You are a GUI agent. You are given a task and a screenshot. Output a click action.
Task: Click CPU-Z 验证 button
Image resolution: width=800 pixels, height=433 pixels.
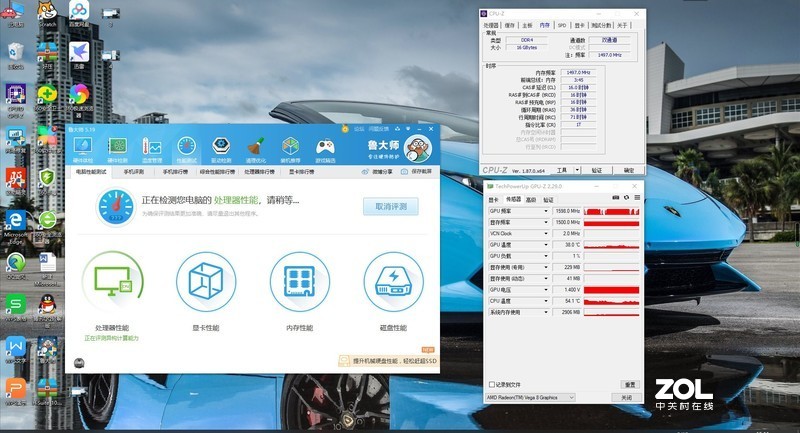596,170
